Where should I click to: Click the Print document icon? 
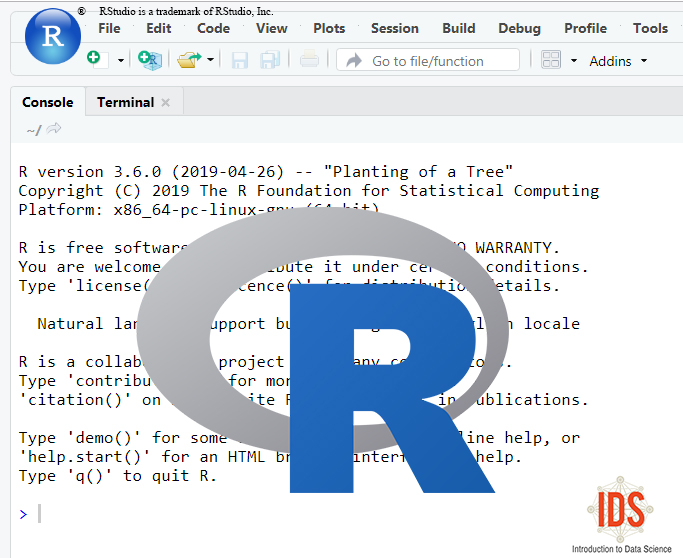point(309,59)
